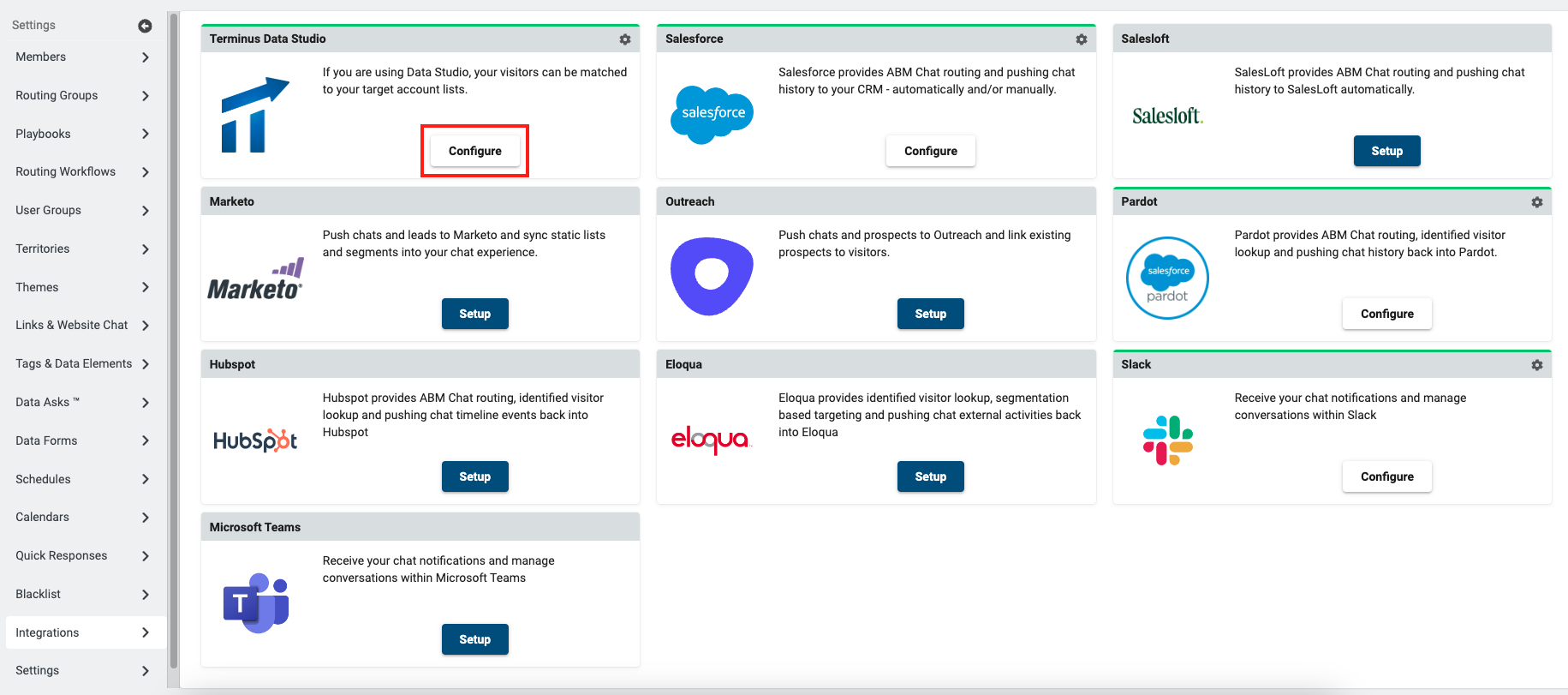Expand the Tags & Data Elements chevron
The height and width of the screenshot is (695, 1568).
146,364
